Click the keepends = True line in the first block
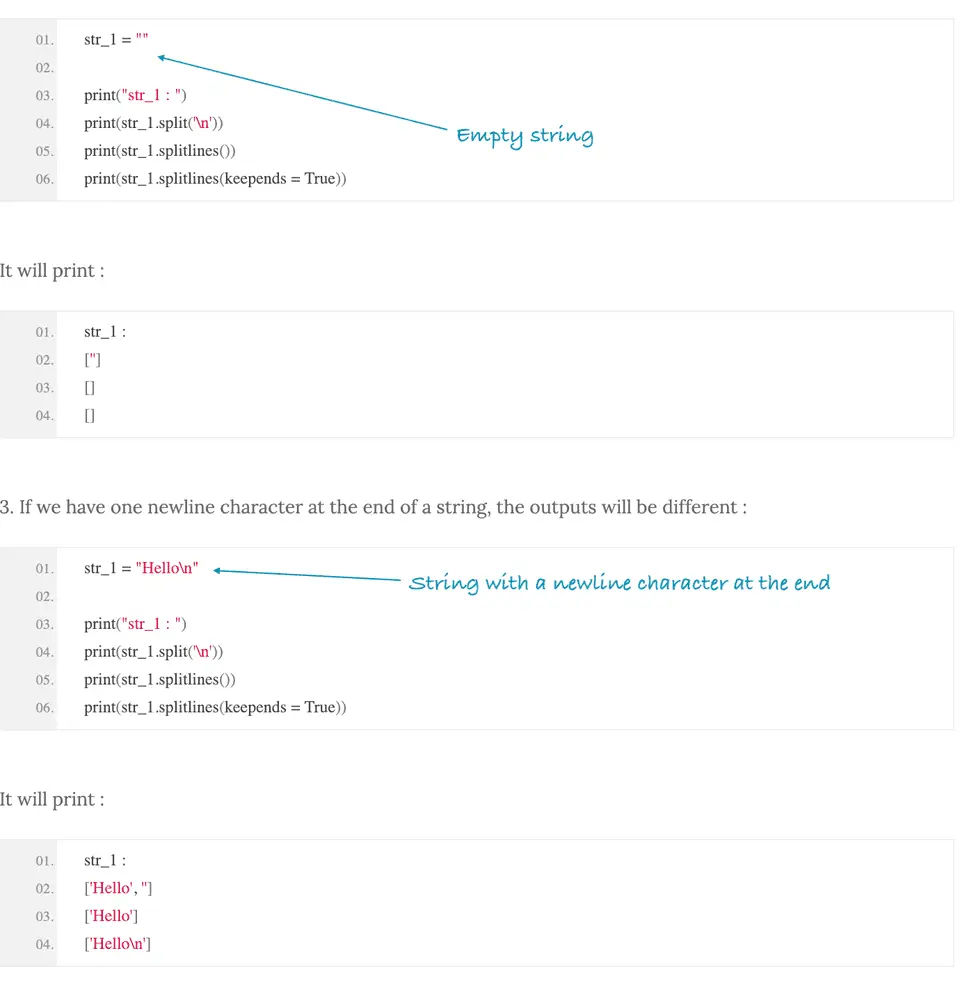The height and width of the screenshot is (992, 960). [x=215, y=178]
